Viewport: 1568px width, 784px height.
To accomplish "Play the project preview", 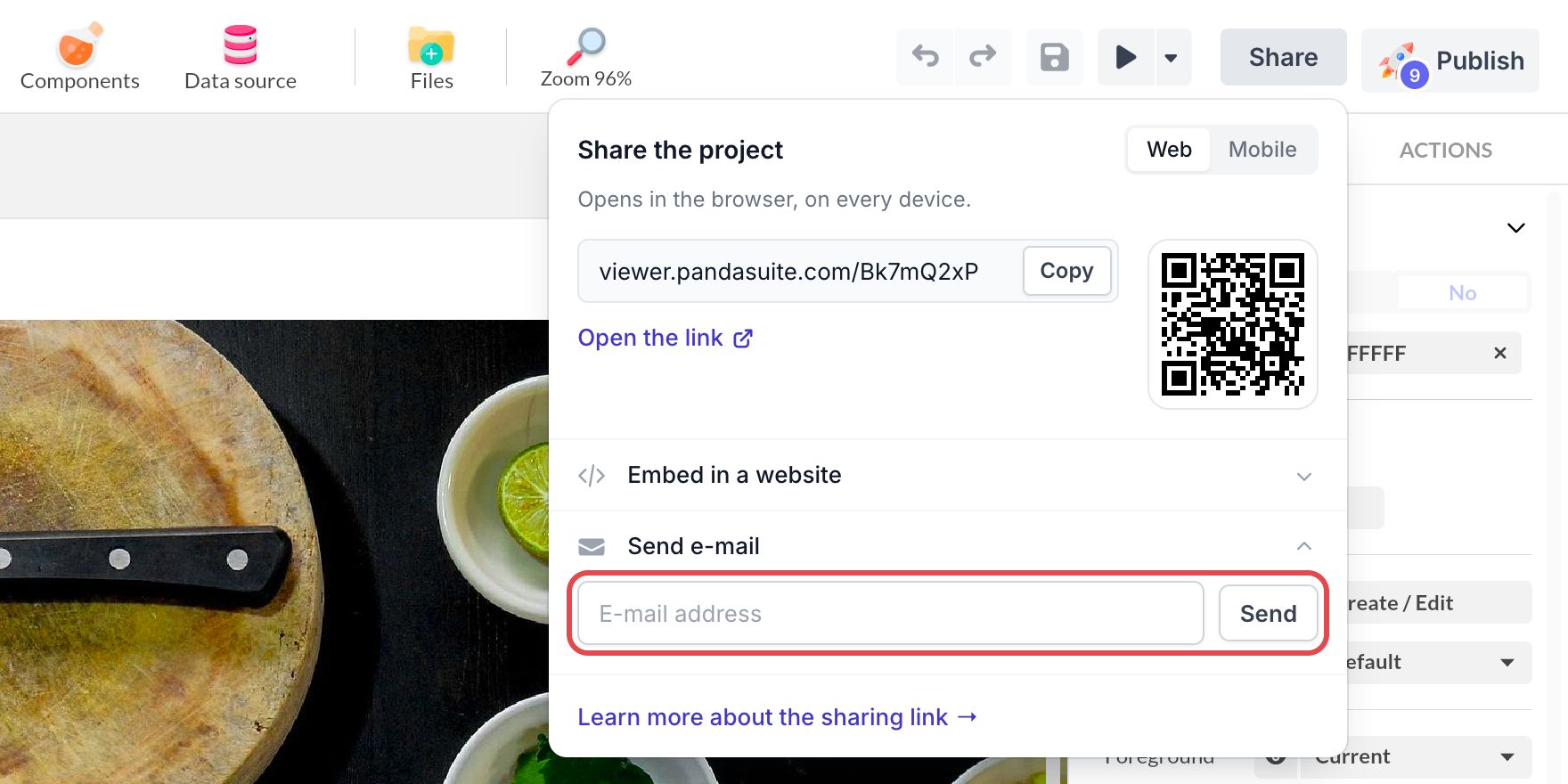I will [x=1126, y=57].
